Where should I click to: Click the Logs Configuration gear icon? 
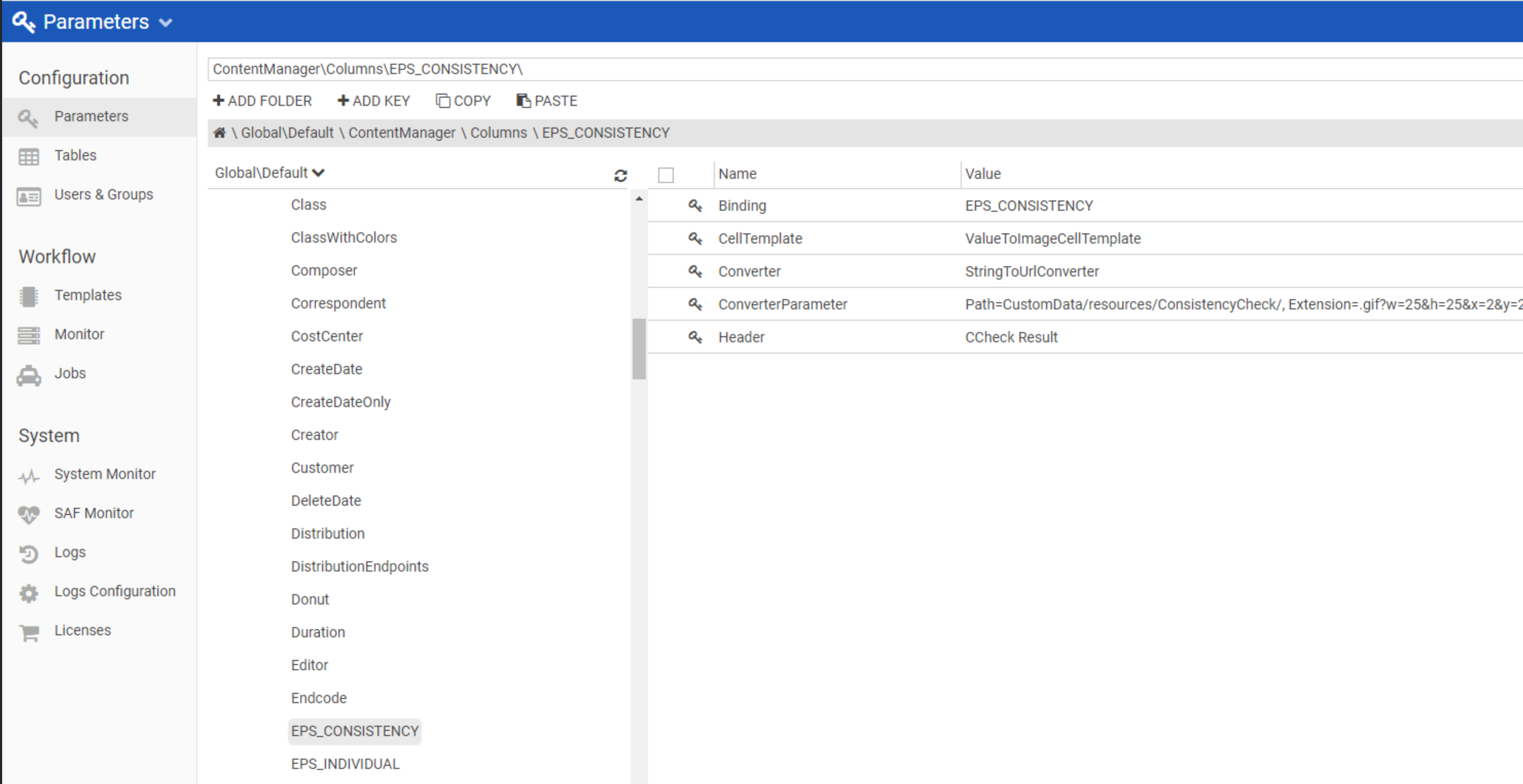point(29,592)
